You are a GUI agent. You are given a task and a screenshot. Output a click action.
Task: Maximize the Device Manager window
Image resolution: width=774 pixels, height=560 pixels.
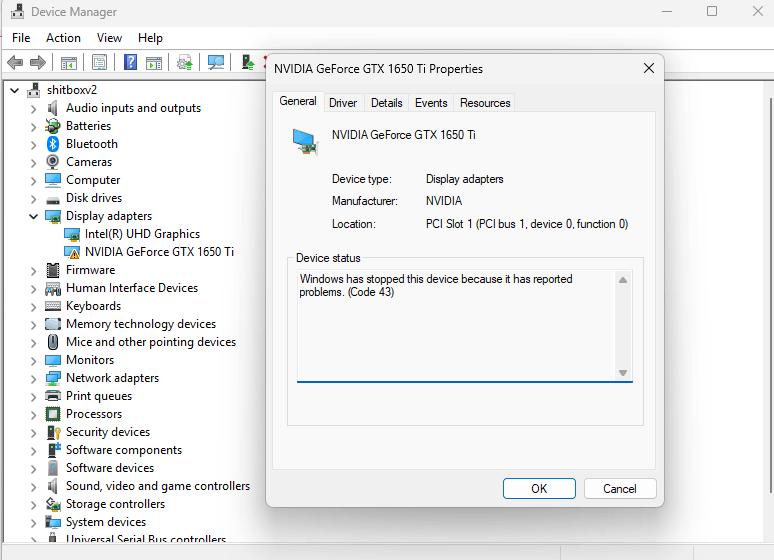point(712,11)
